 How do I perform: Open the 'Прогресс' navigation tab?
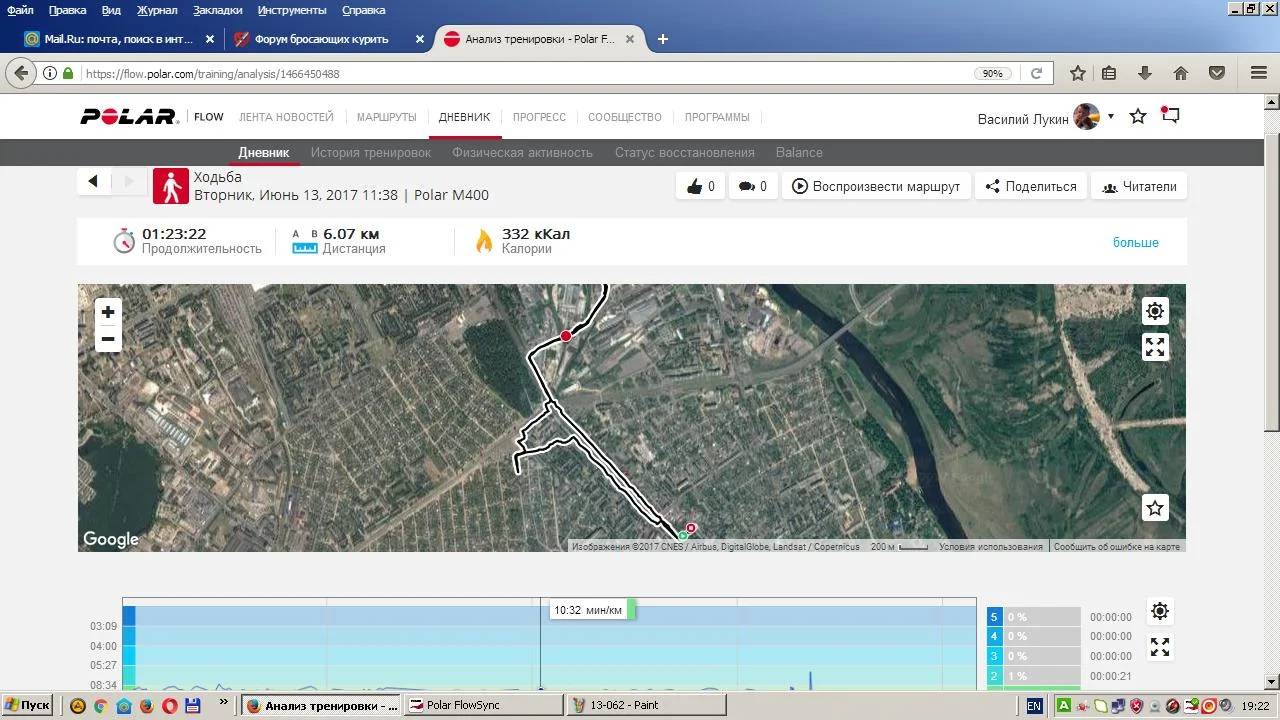[x=539, y=117]
